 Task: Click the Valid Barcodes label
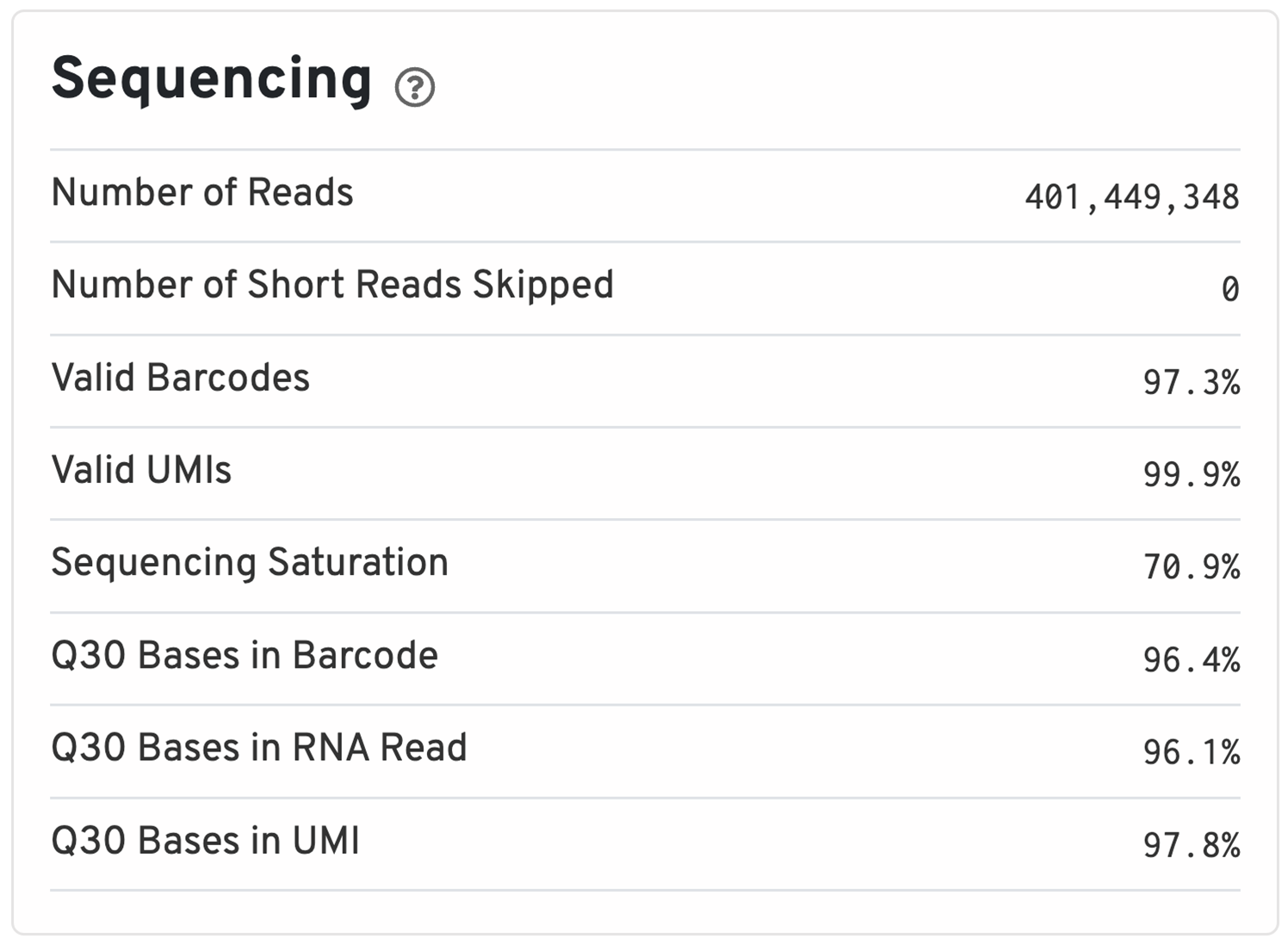coord(181,378)
